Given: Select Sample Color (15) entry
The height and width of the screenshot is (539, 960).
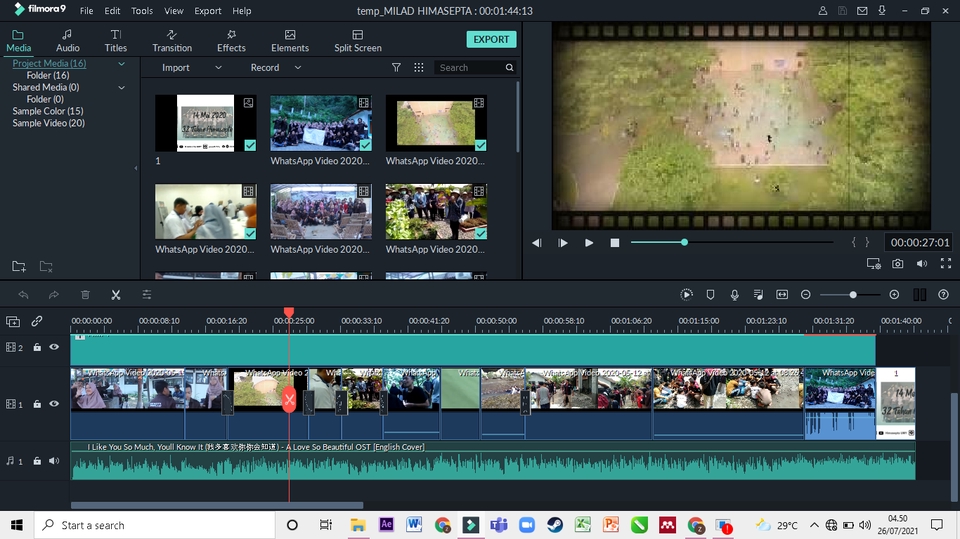Looking at the screenshot, I should click(48, 111).
